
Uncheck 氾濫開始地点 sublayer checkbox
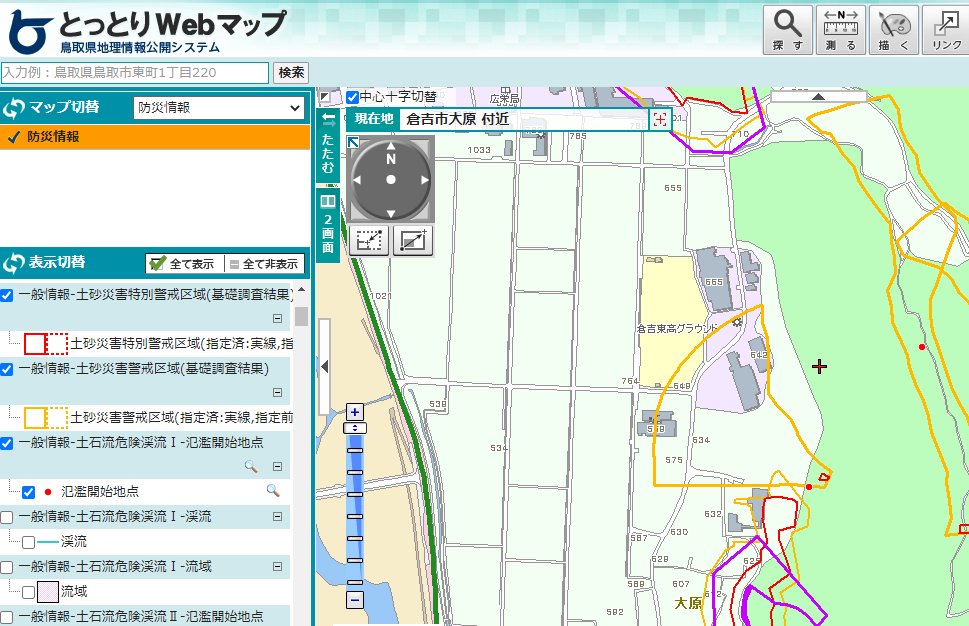(x=28, y=492)
